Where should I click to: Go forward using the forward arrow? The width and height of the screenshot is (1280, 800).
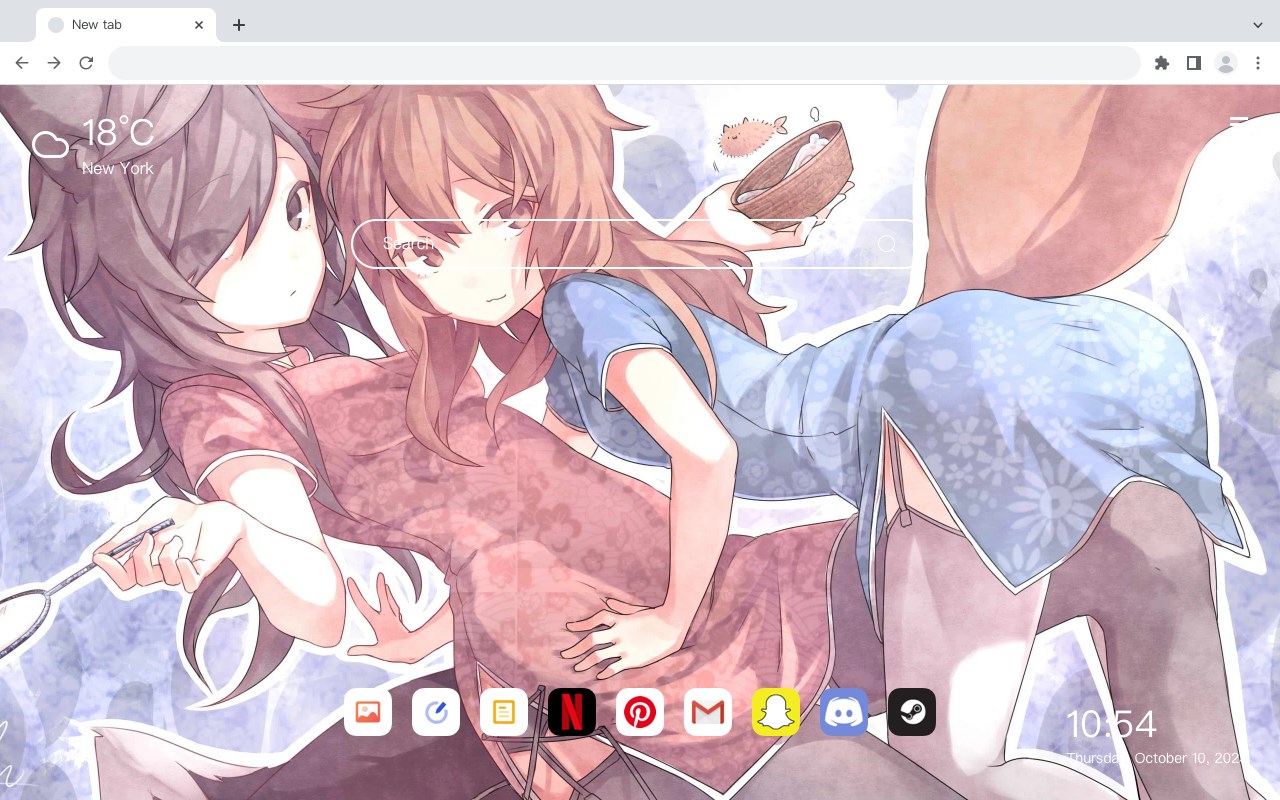point(54,63)
